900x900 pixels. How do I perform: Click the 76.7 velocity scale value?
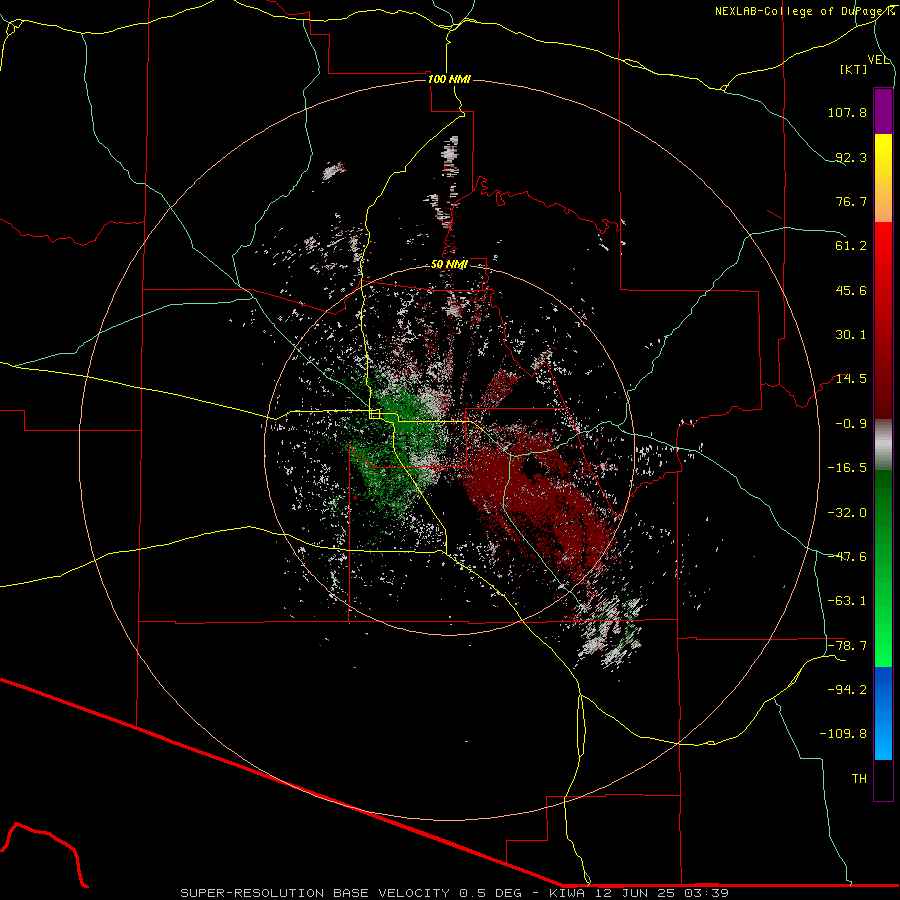pos(851,201)
